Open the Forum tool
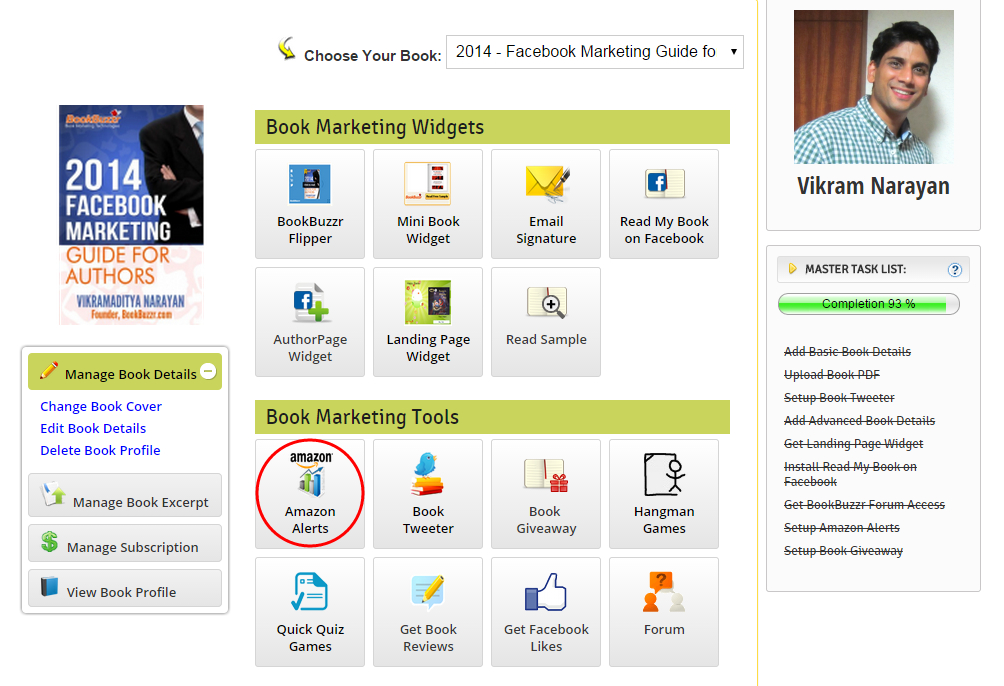1004x686 pixels. point(664,612)
